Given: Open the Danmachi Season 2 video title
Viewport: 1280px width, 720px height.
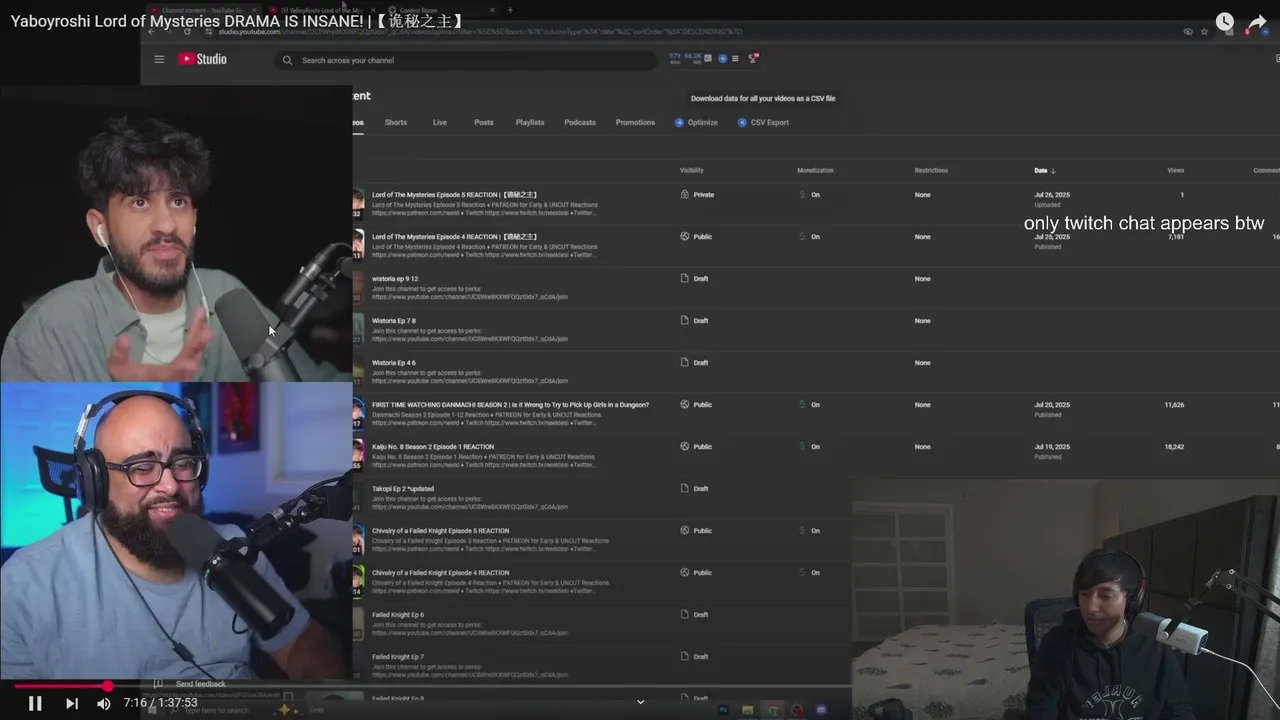Looking at the screenshot, I should (510, 405).
